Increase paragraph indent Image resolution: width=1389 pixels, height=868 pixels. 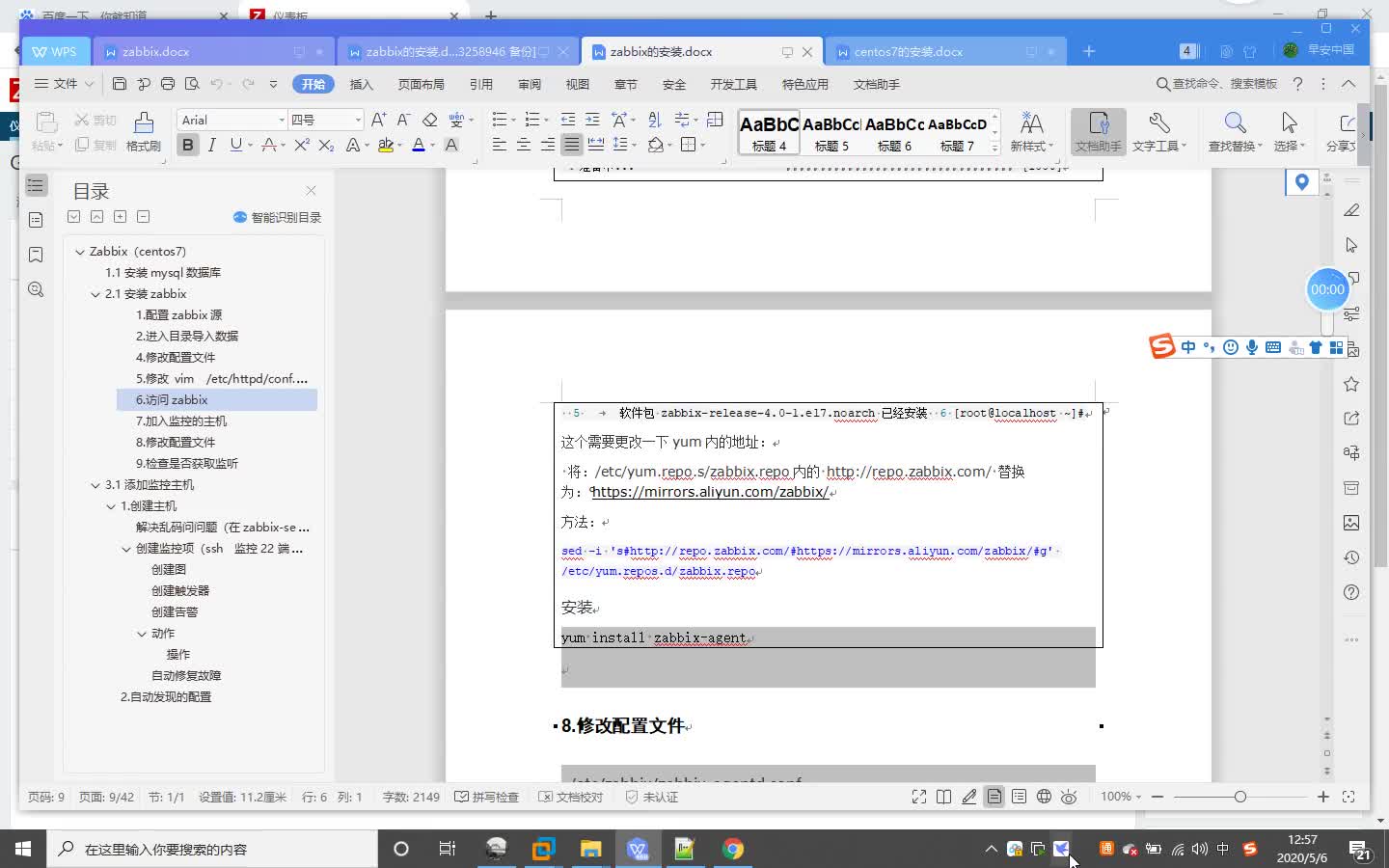592,120
